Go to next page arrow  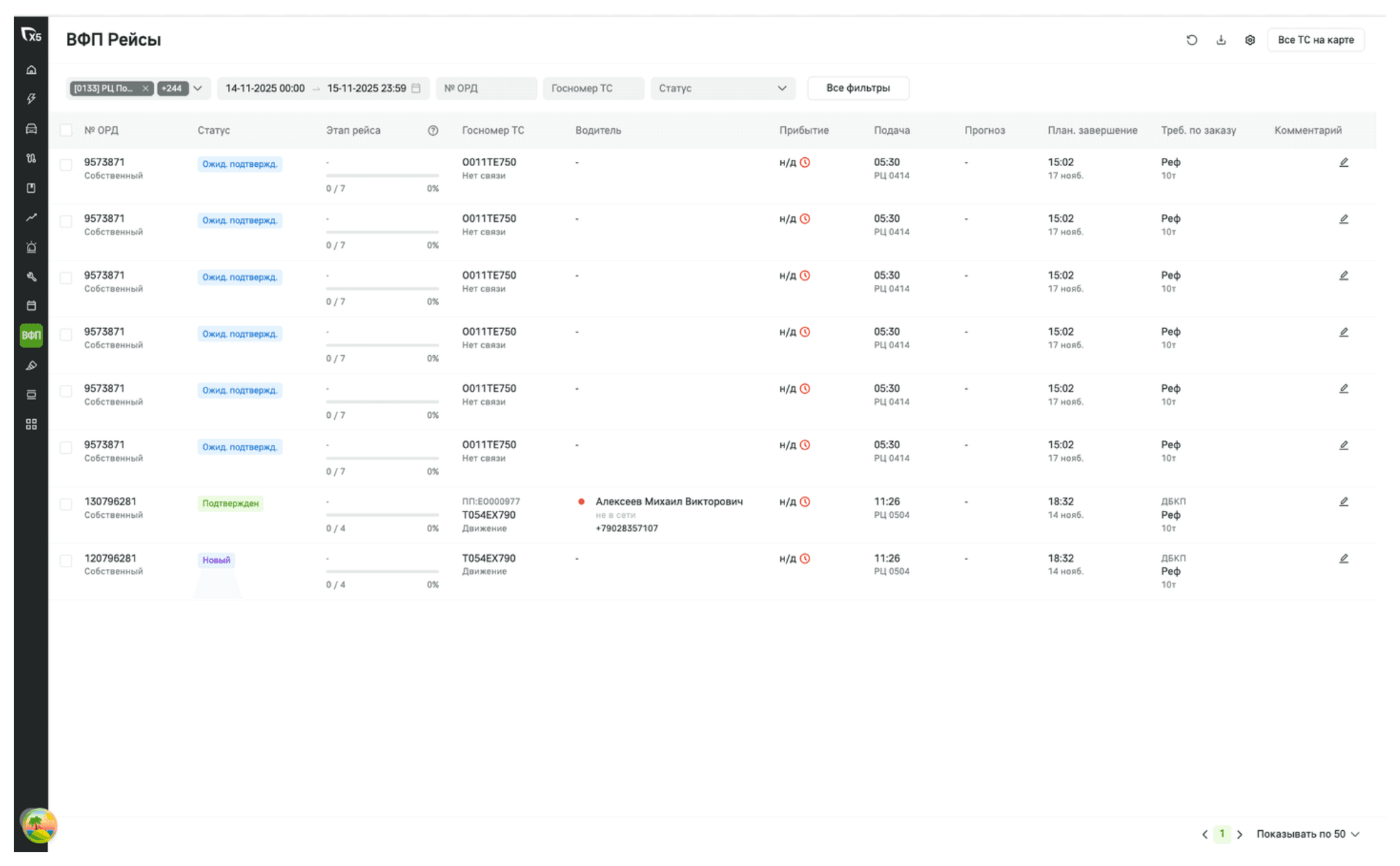pyautogui.click(x=1239, y=834)
